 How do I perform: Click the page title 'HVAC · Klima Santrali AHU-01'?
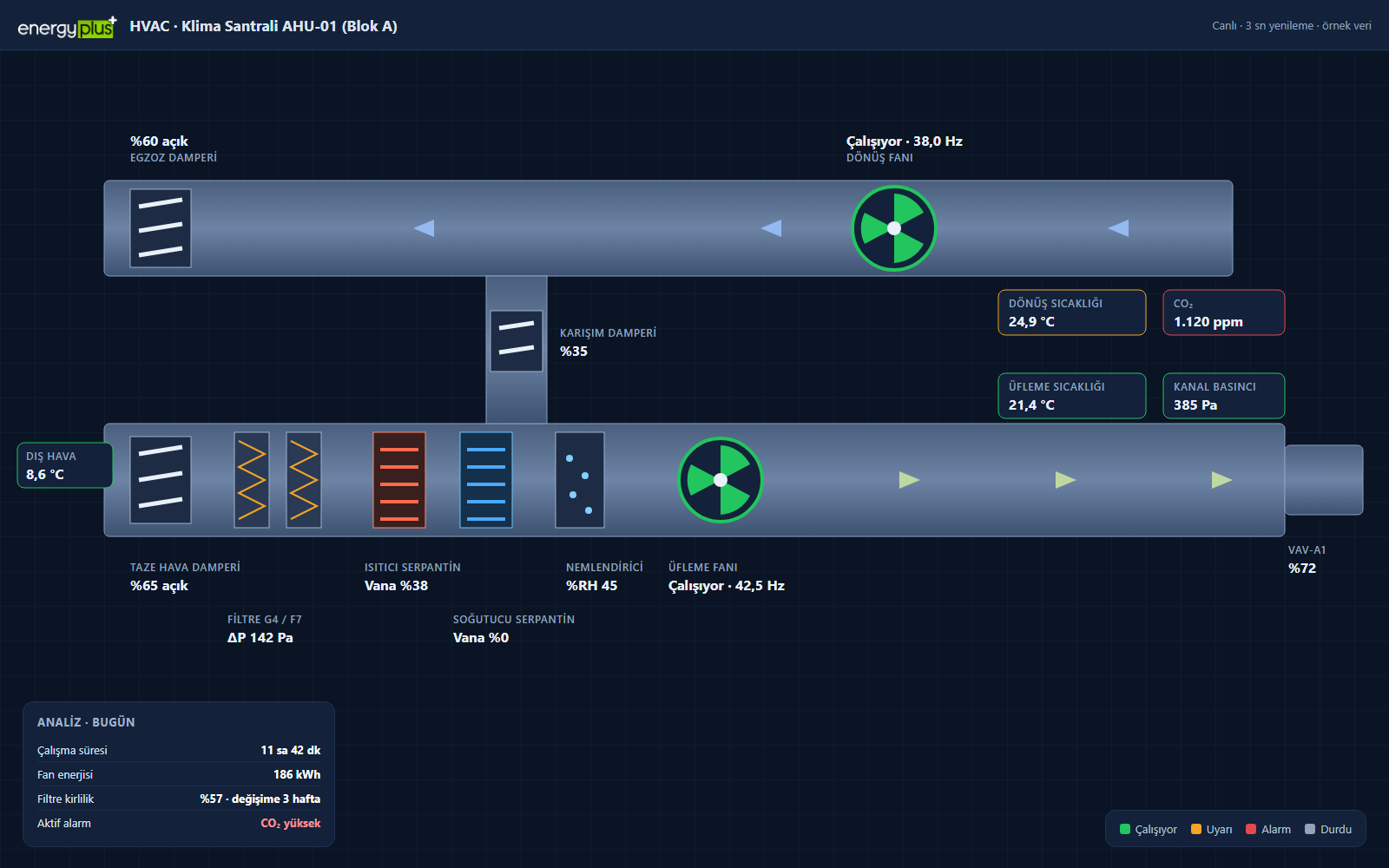coord(264,26)
